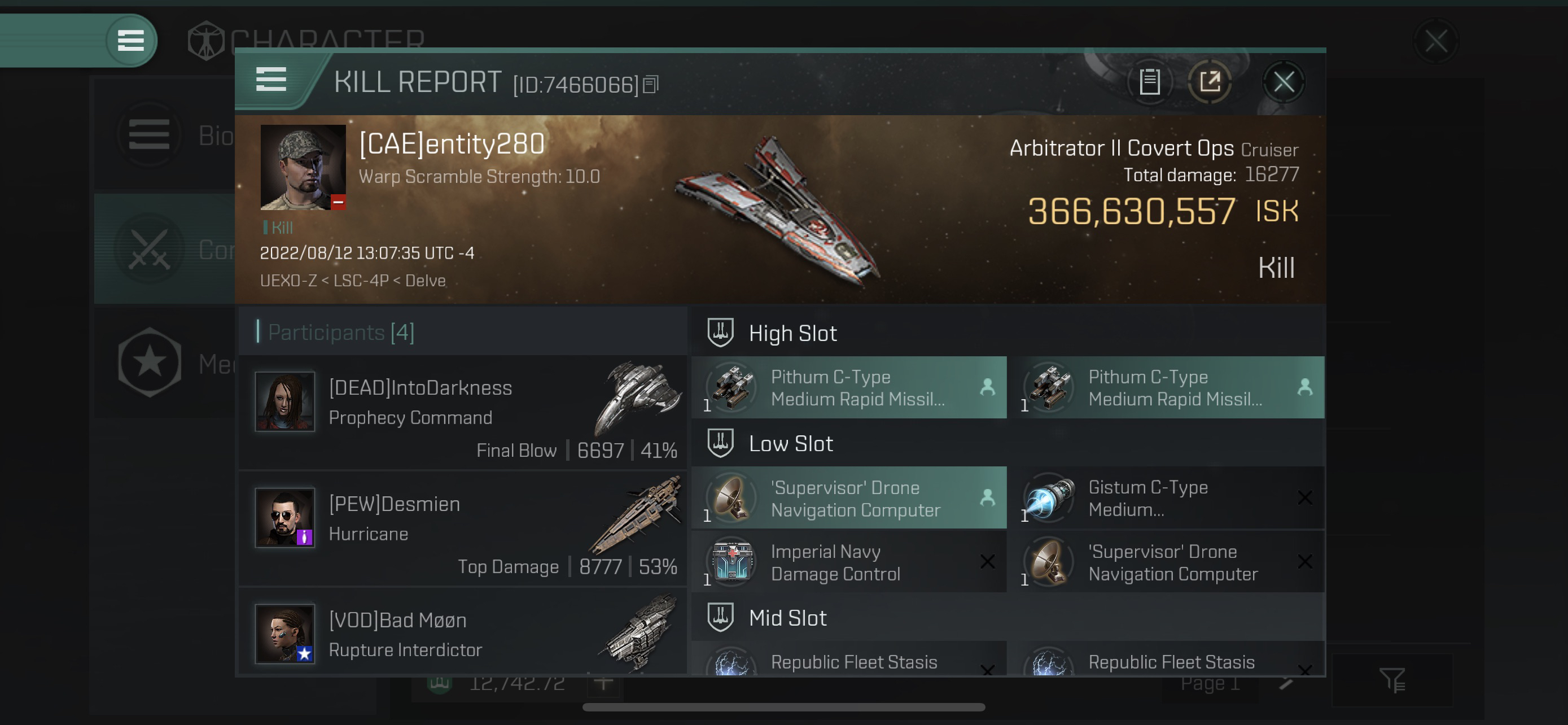1568x725 pixels.
Task: Share the kill report externally
Action: (x=1210, y=81)
